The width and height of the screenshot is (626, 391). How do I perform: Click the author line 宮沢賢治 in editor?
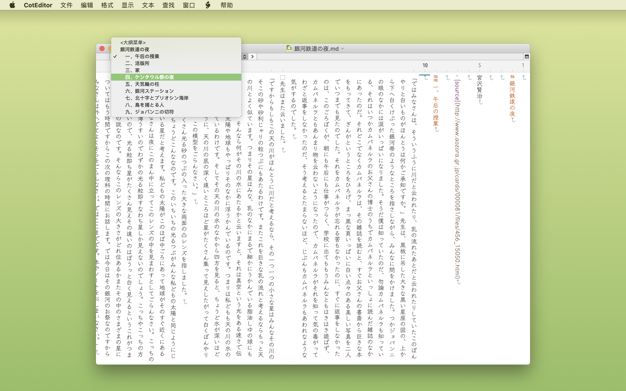click(x=479, y=87)
